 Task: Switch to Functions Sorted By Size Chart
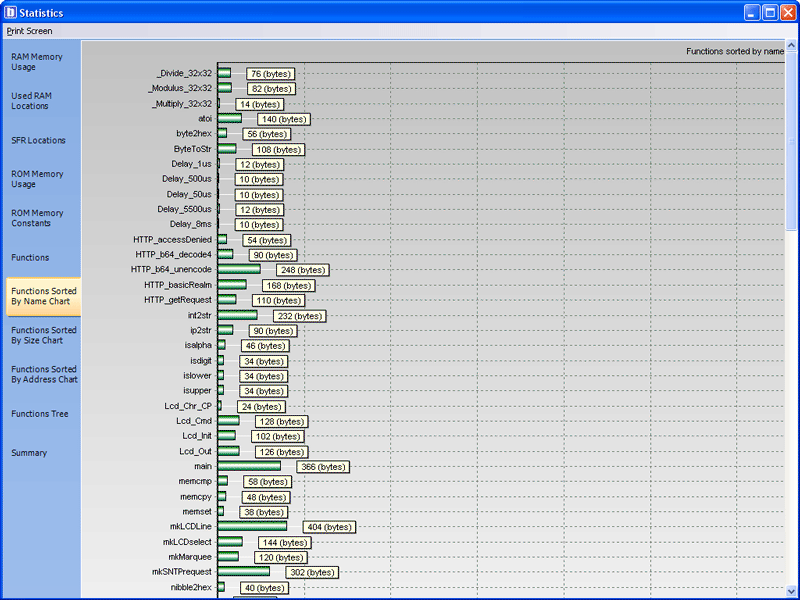pyautogui.click(x=43, y=335)
